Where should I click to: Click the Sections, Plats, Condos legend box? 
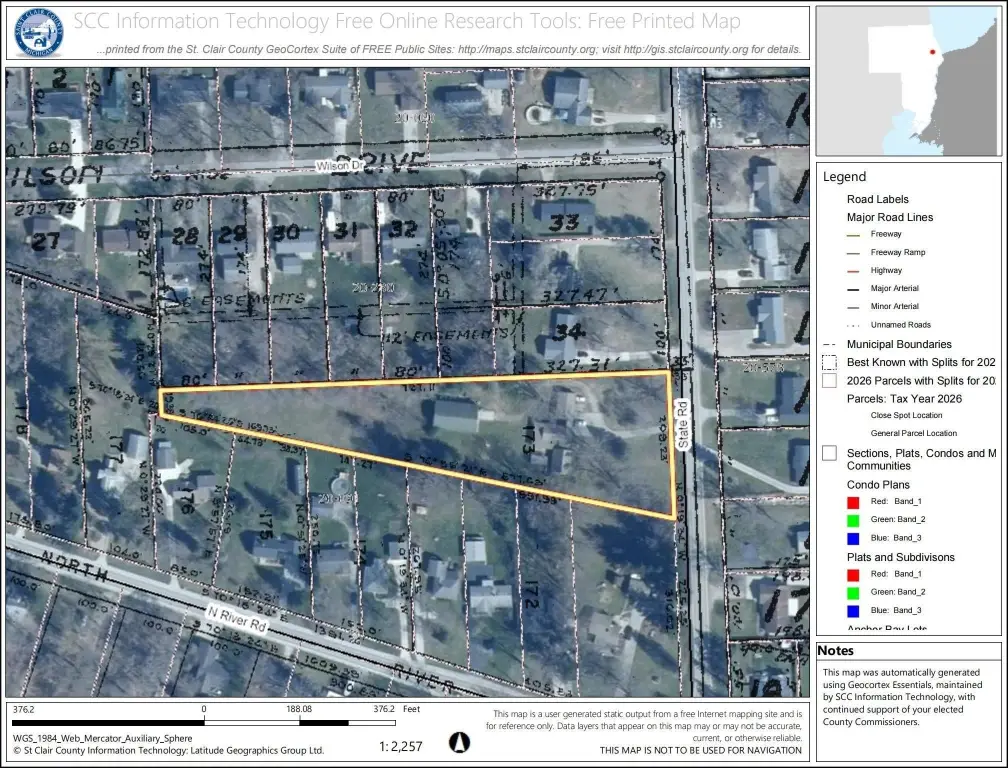coord(829,453)
